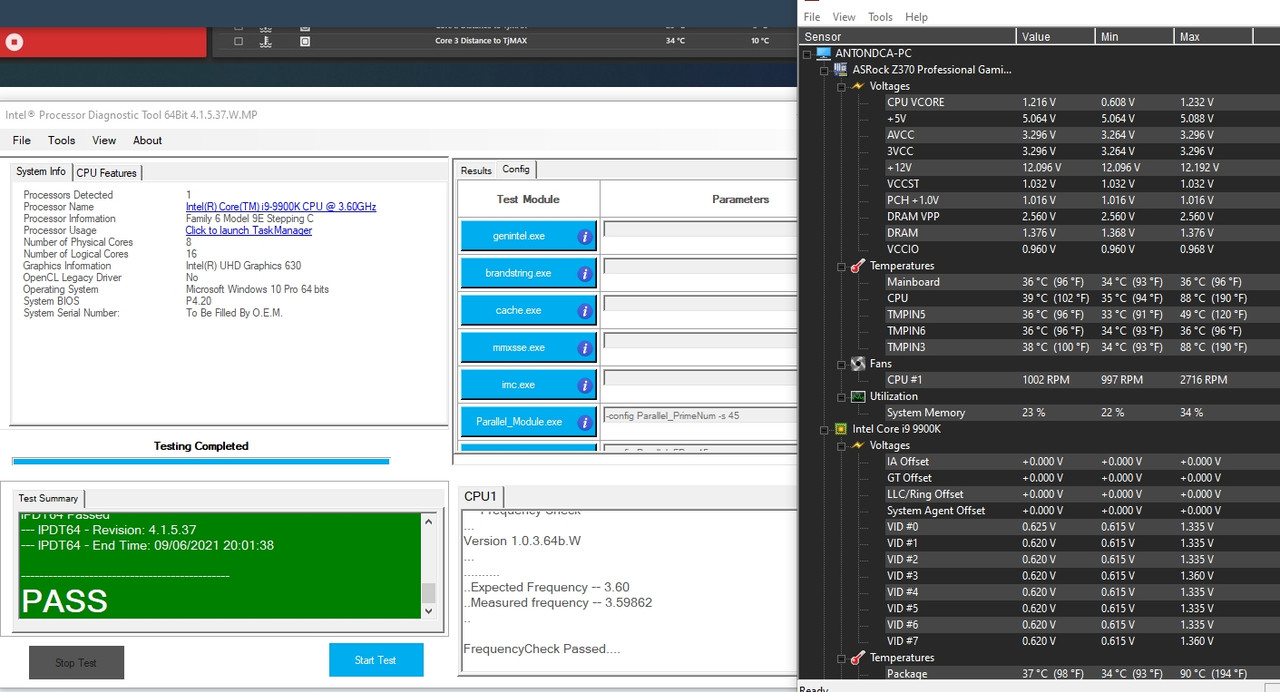Image resolution: width=1280 pixels, height=692 pixels.
Task: Click the Test Summary scrollbar thumb
Action: pos(429,592)
